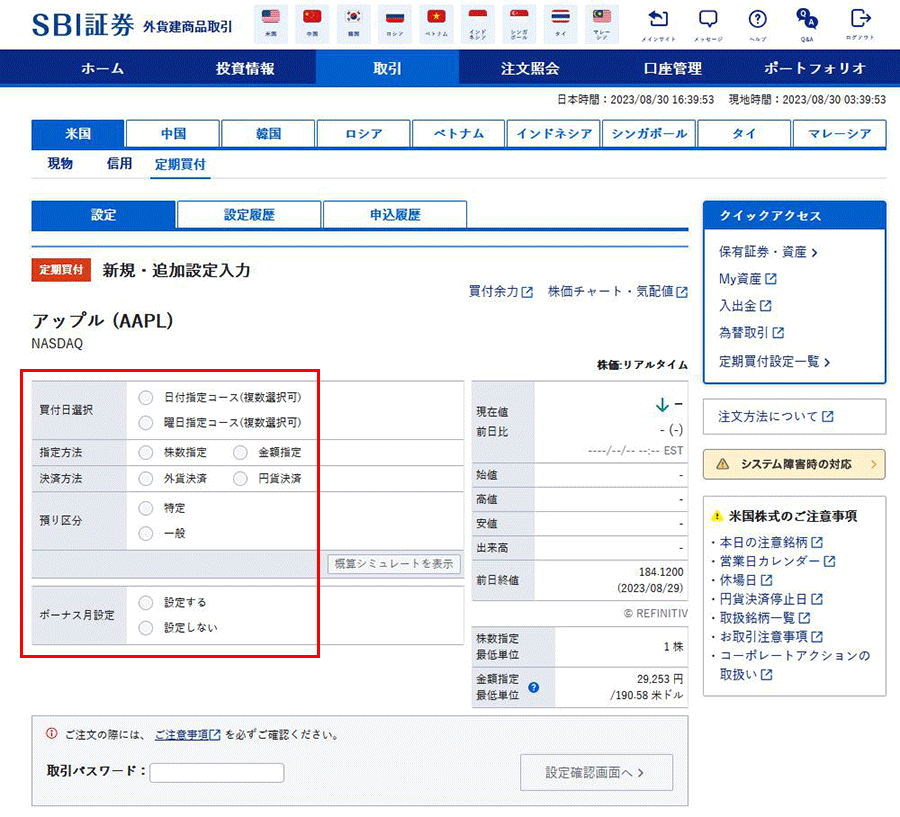Click 設定確認画面へ button
The image size is (900, 817).
pos(596,773)
